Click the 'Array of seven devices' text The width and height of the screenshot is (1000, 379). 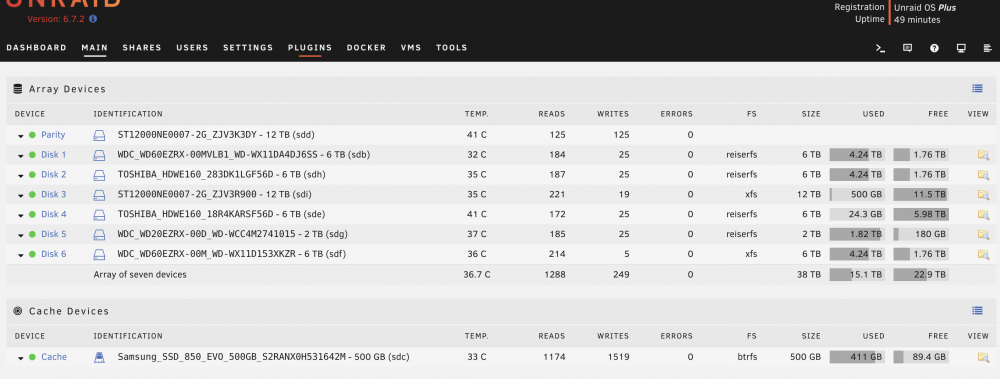pyautogui.click(x=140, y=275)
